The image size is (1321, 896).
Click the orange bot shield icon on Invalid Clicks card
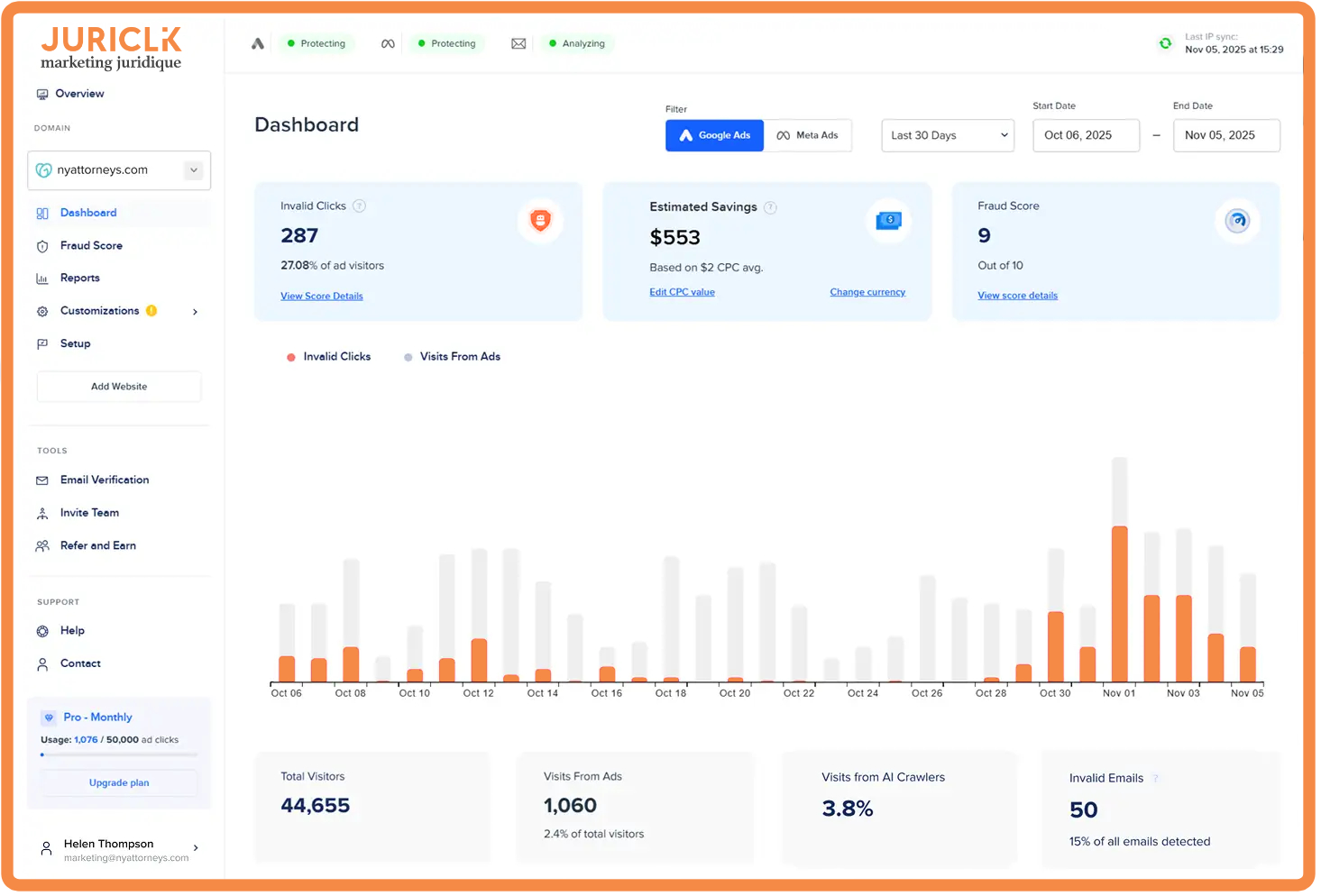point(540,220)
